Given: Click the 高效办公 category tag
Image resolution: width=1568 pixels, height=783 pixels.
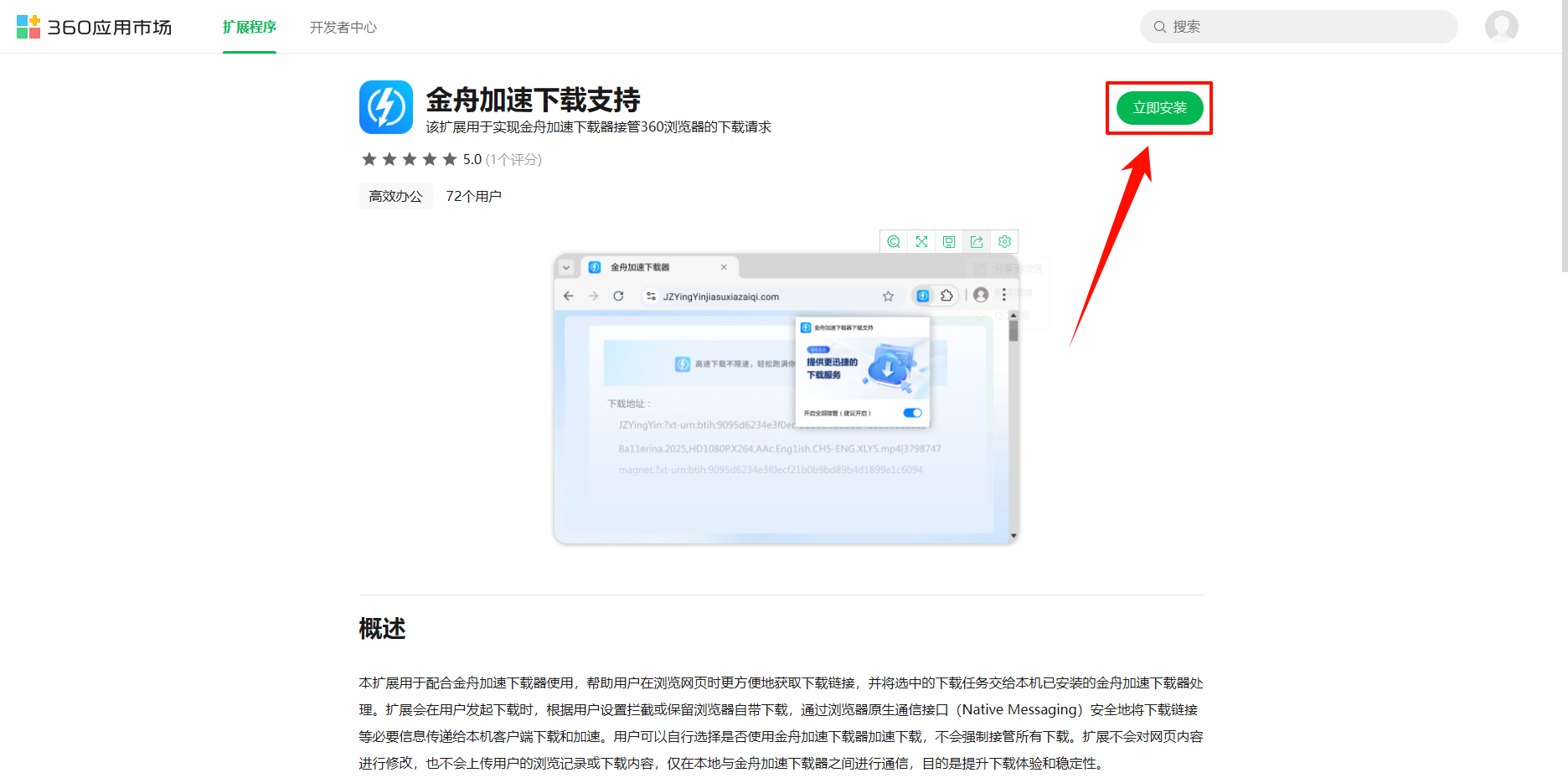Looking at the screenshot, I should [395, 196].
